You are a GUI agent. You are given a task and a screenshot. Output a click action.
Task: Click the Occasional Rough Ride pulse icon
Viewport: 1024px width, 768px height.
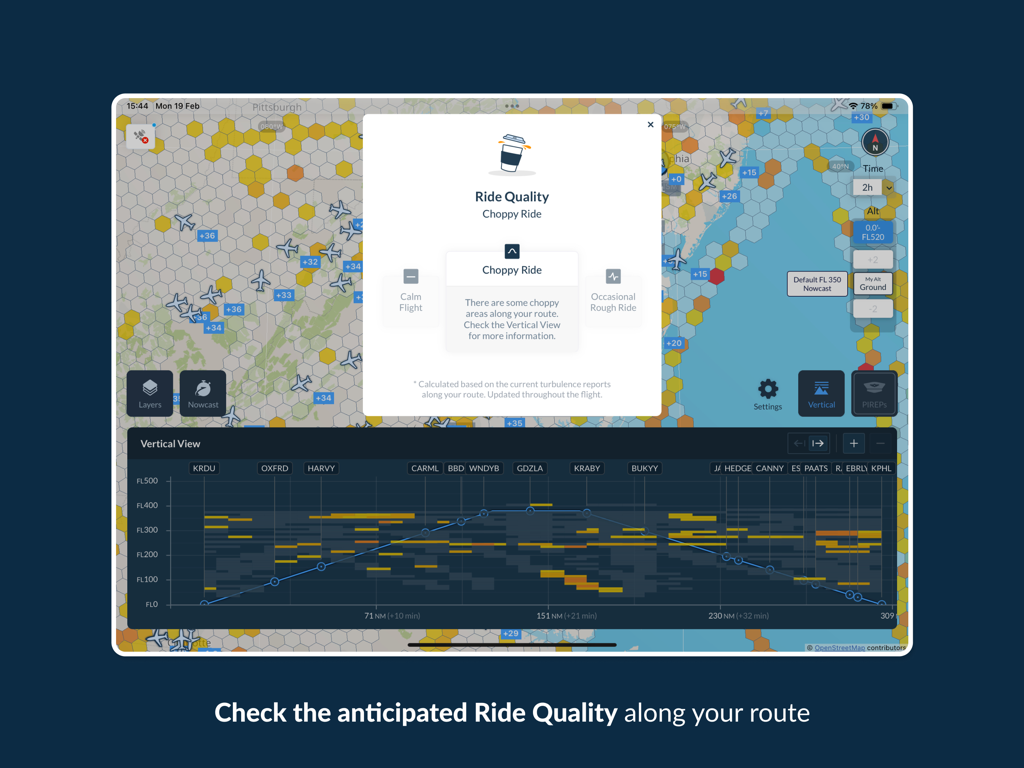coord(613,276)
